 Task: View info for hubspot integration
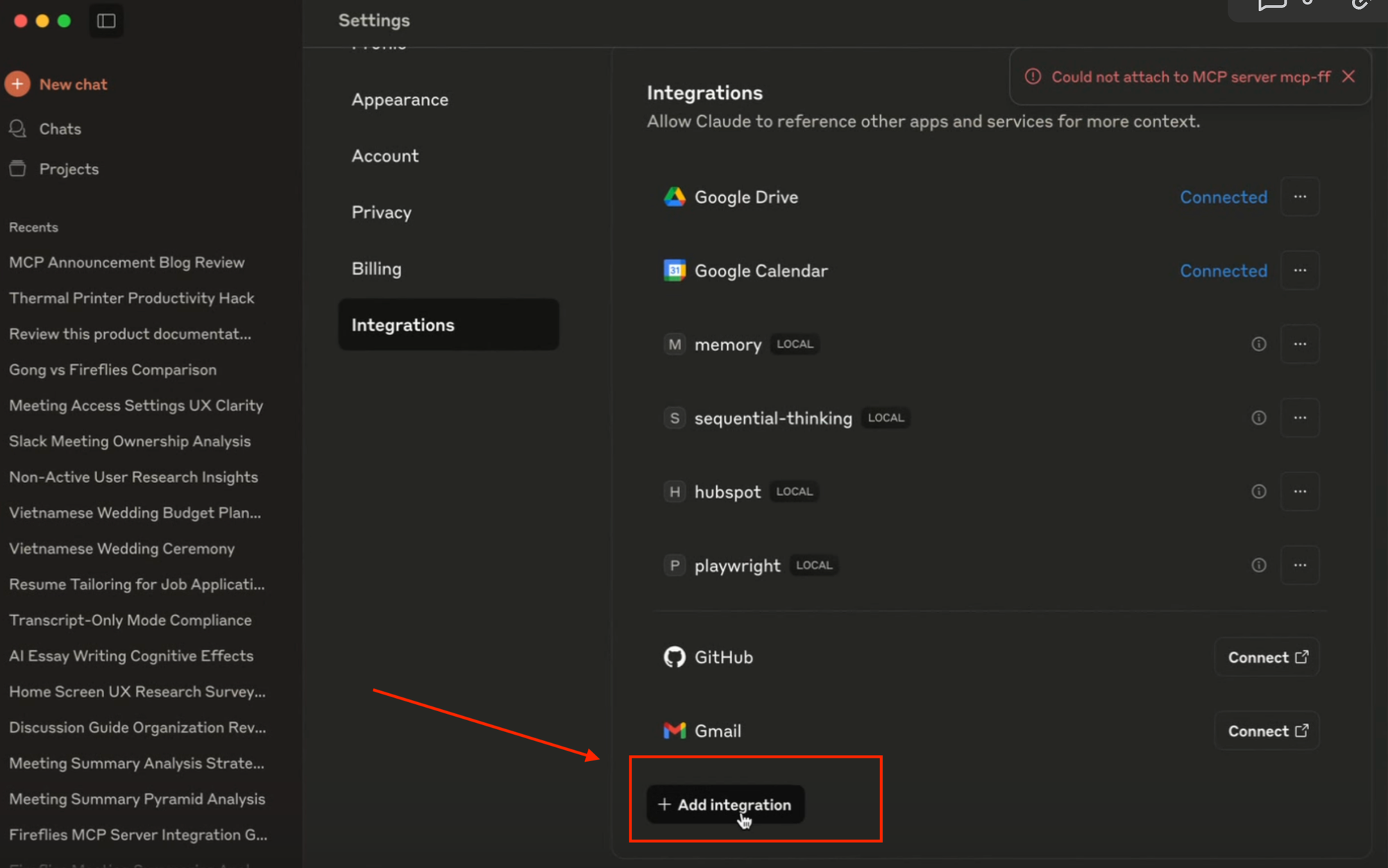(1259, 491)
